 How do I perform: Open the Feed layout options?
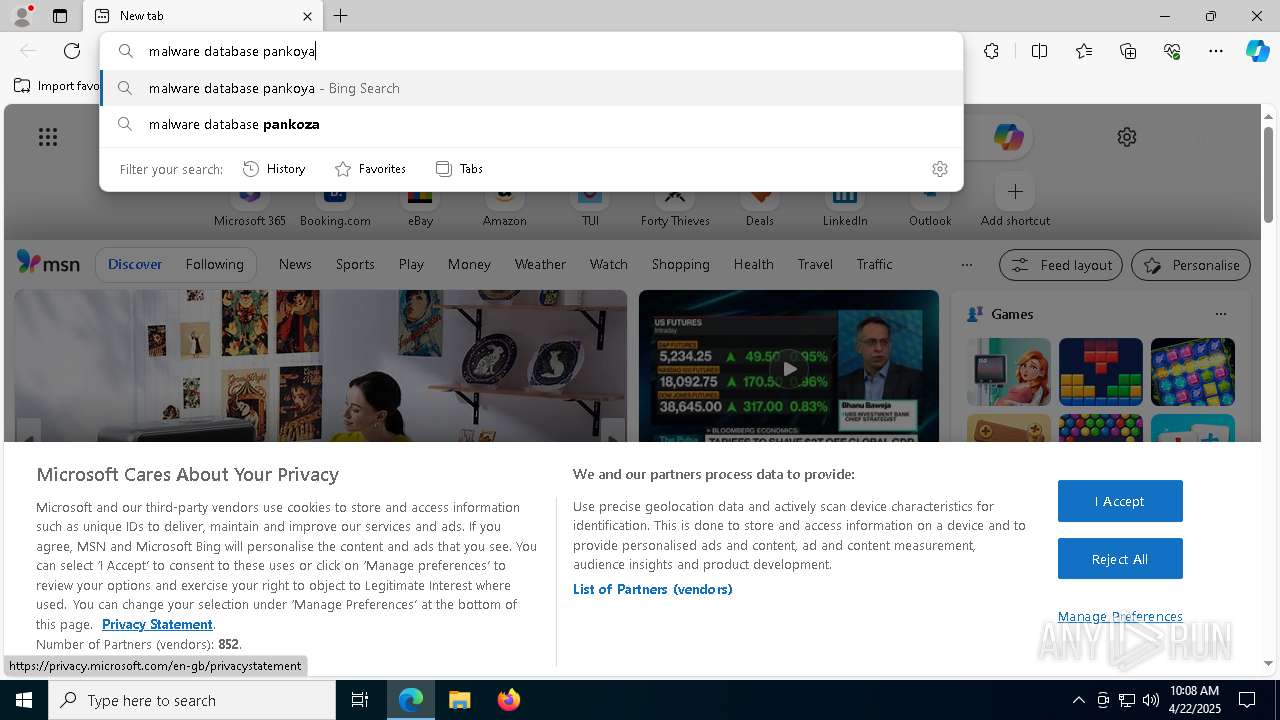pos(1060,265)
